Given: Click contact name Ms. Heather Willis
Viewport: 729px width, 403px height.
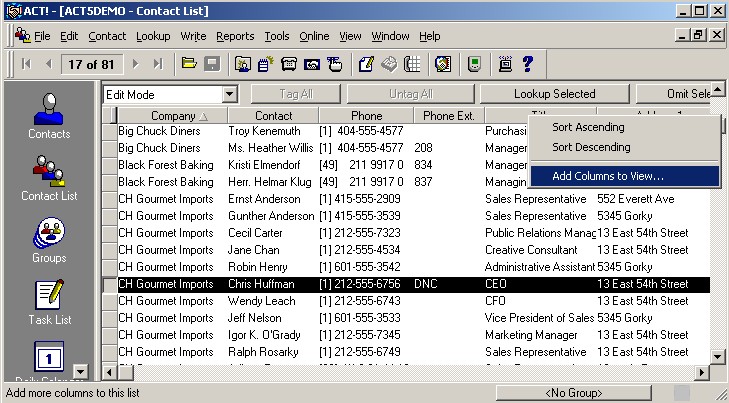Looking at the screenshot, I should pos(271,148).
